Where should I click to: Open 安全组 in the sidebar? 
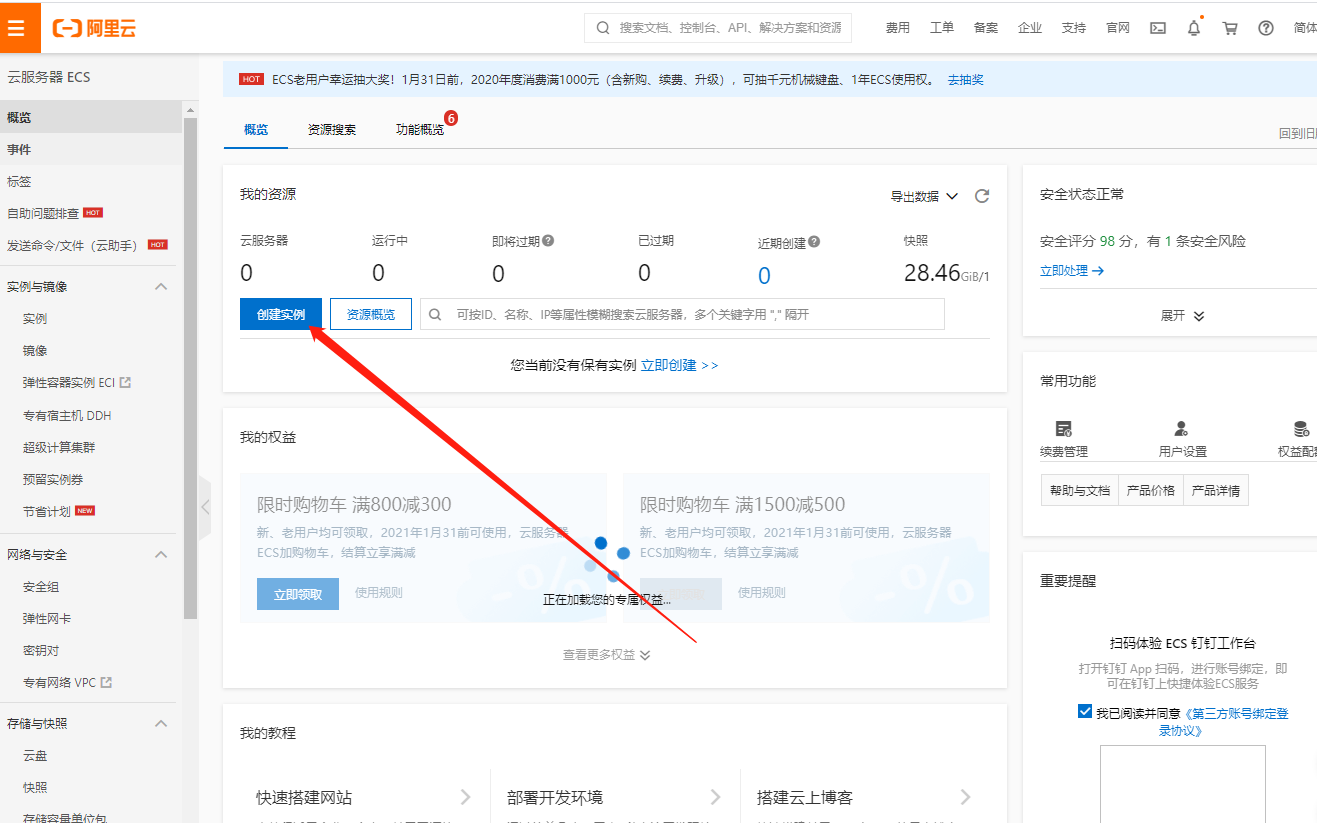point(41,586)
